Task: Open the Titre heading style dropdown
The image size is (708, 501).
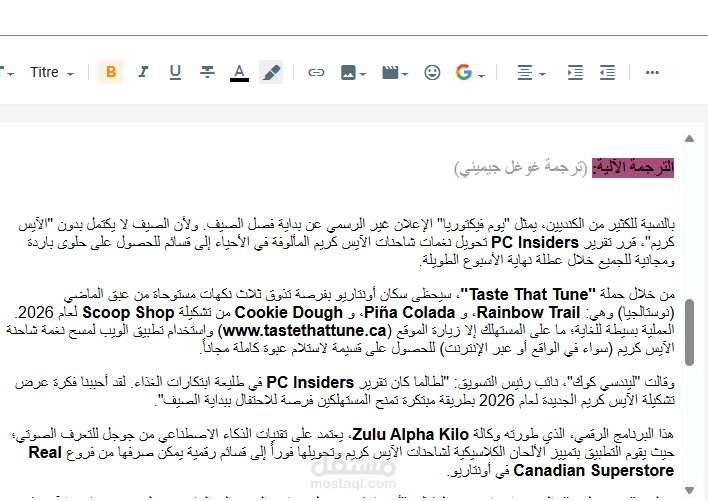Action: pos(51,72)
